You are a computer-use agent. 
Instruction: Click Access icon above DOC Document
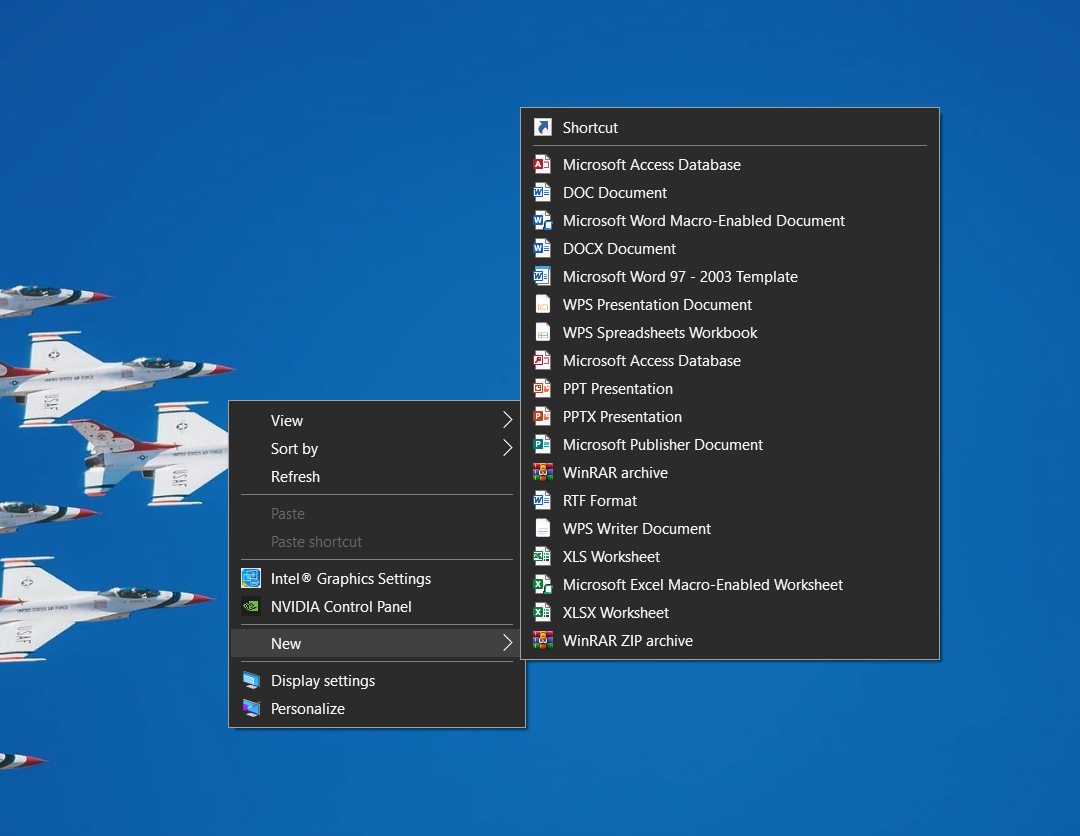tap(543, 165)
